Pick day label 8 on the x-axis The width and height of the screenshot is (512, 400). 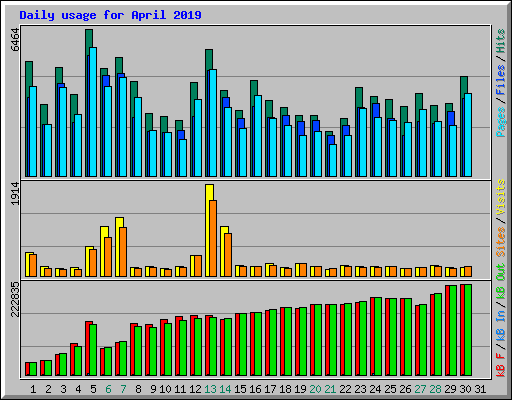tap(138, 389)
